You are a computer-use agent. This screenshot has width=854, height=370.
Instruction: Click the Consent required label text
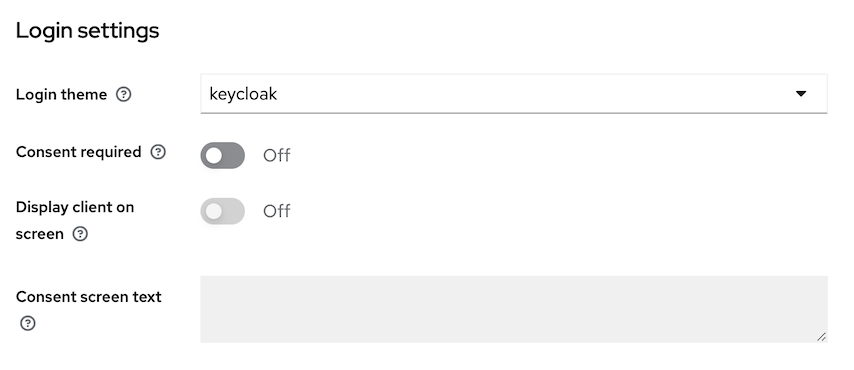(x=78, y=152)
